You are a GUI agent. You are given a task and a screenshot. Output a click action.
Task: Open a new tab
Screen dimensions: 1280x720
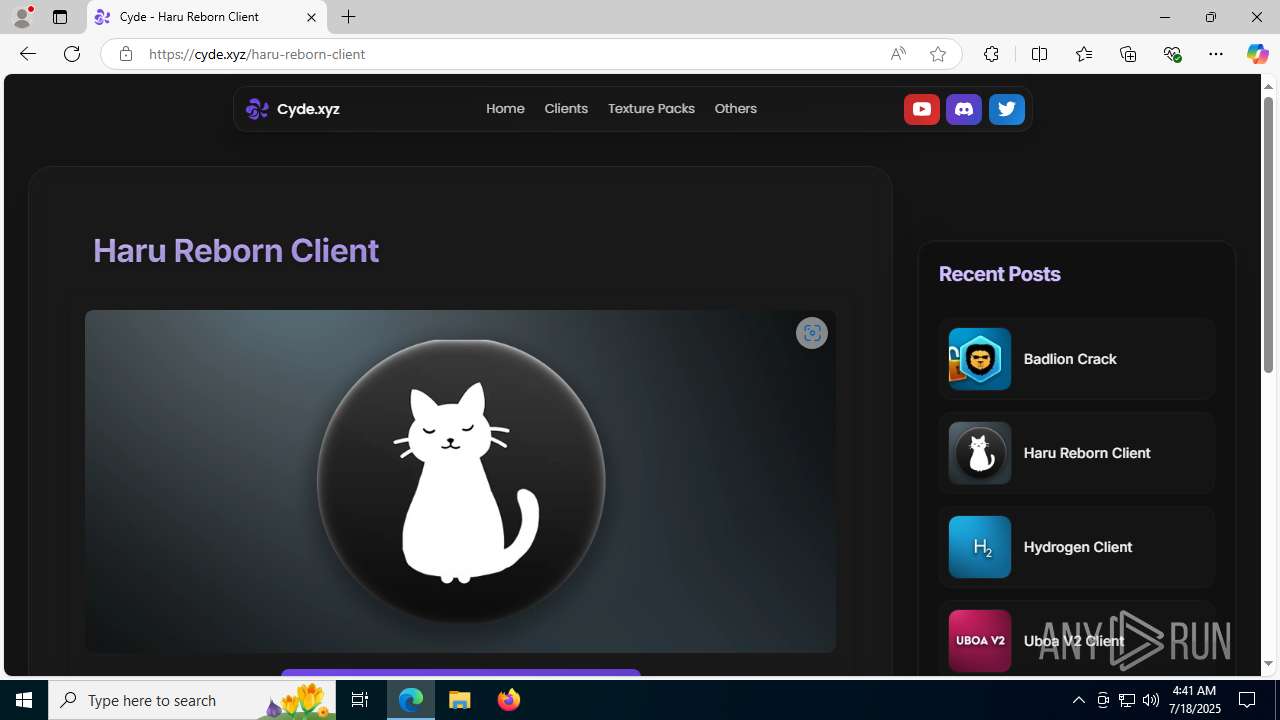click(x=348, y=17)
